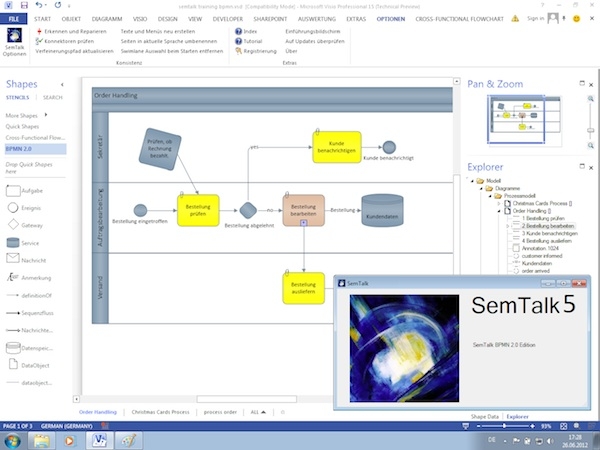Switch to the AUSWERTUNG ribbon tab
The width and height of the screenshot is (600, 450).
click(316, 19)
